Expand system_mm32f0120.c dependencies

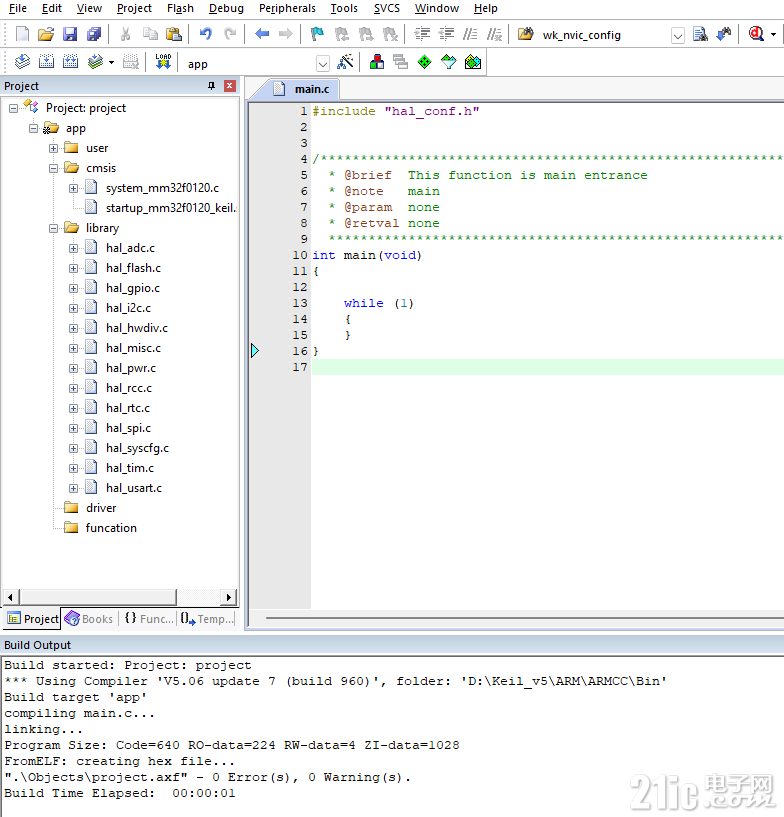pyautogui.click(x=73, y=189)
